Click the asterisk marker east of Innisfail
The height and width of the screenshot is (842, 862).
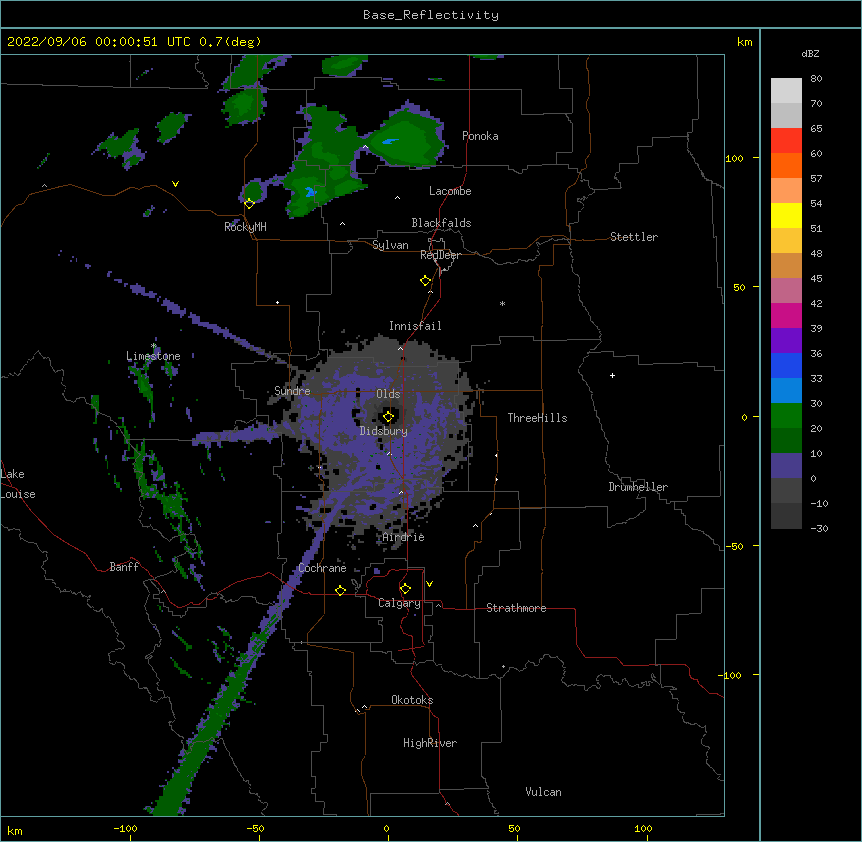click(x=502, y=303)
